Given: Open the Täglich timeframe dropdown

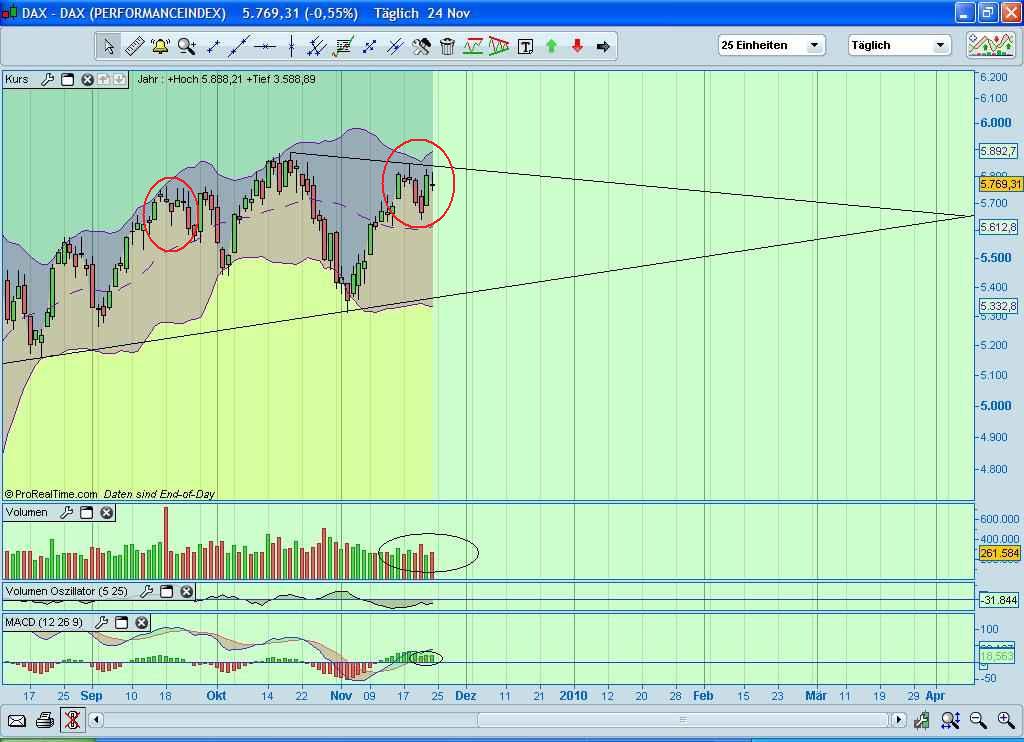Looking at the screenshot, I should pos(899,45).
